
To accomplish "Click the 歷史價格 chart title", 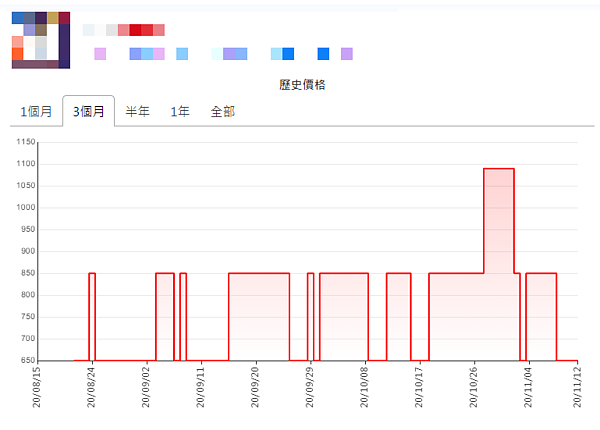I will [302, 85].
